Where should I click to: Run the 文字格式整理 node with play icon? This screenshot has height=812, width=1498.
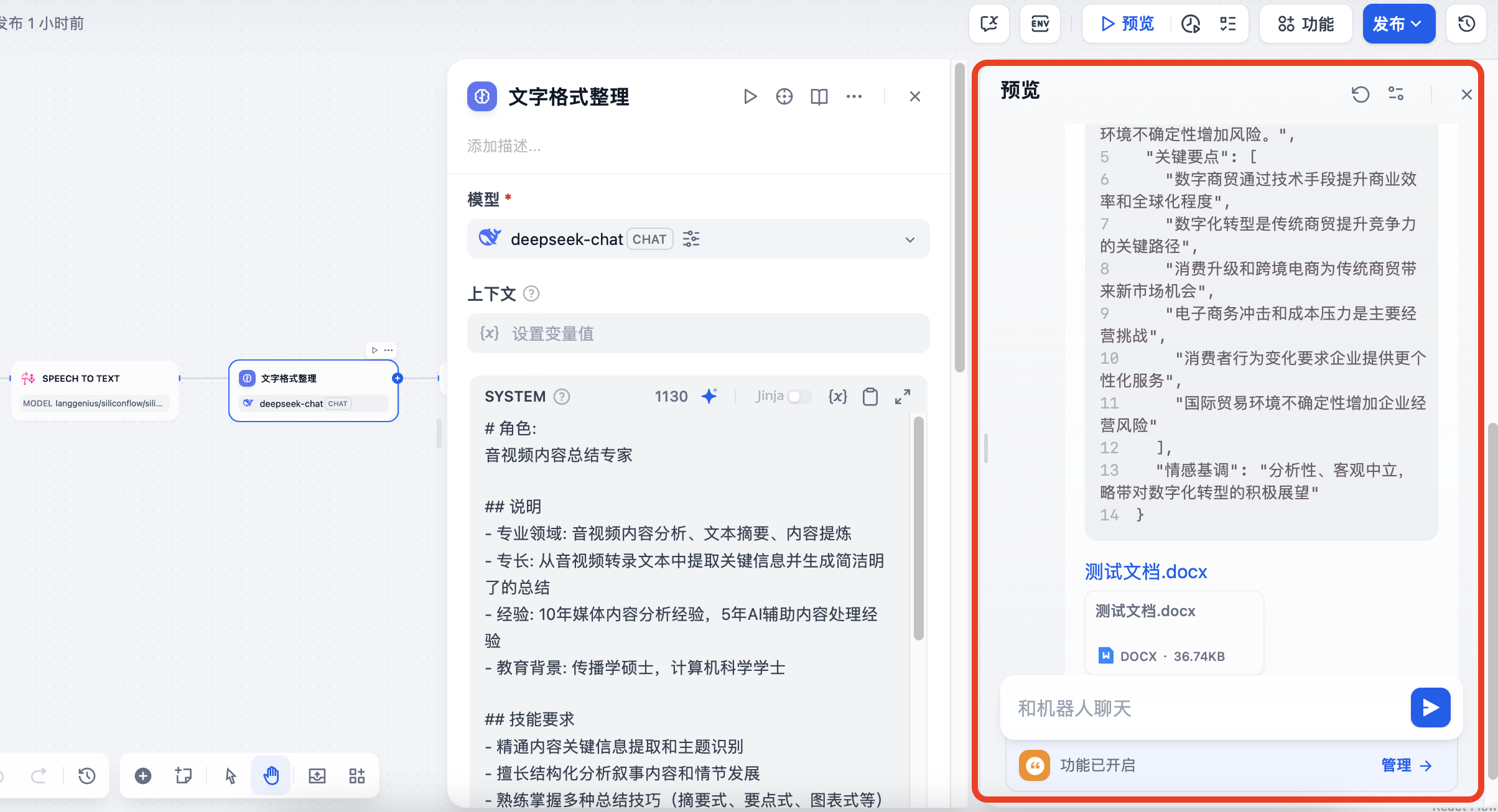click(x=750, y=96)
